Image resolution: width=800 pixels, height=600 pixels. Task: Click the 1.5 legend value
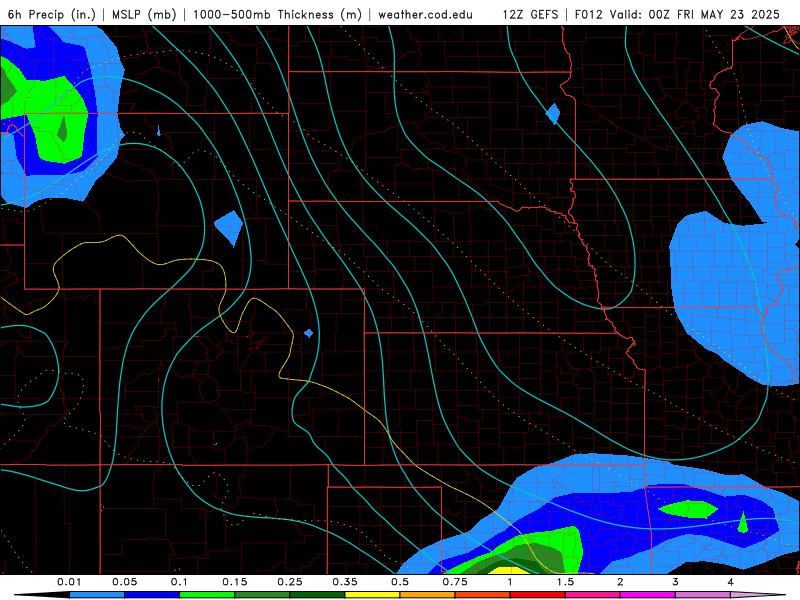coord(565,582)
